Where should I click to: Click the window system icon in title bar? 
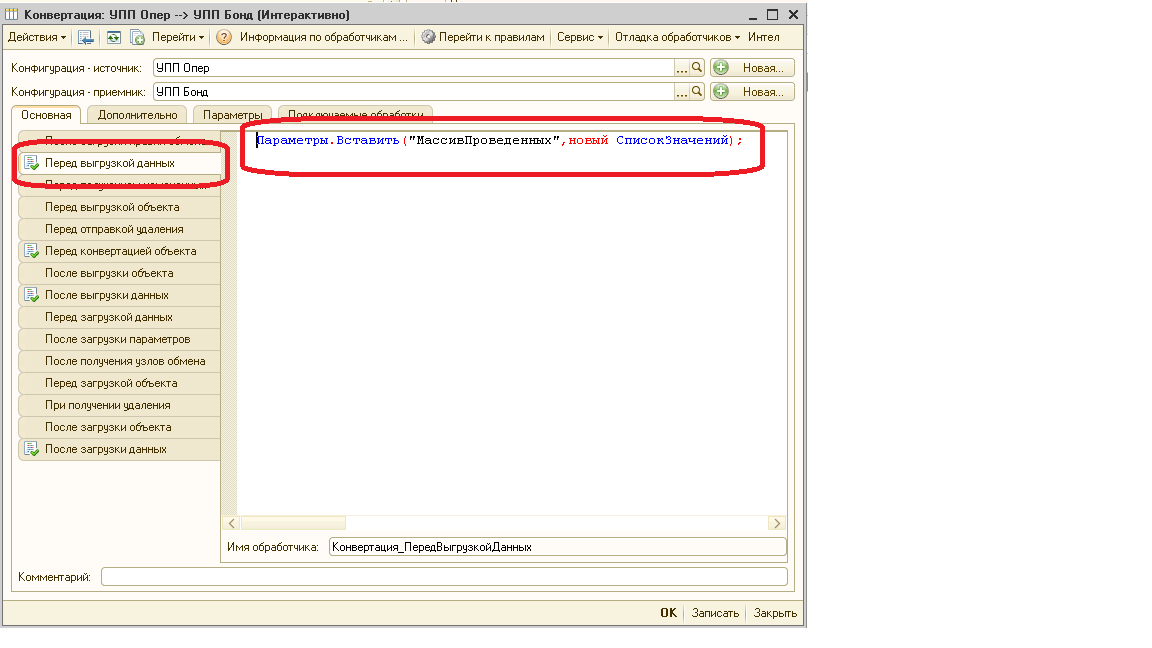[12, 15]
